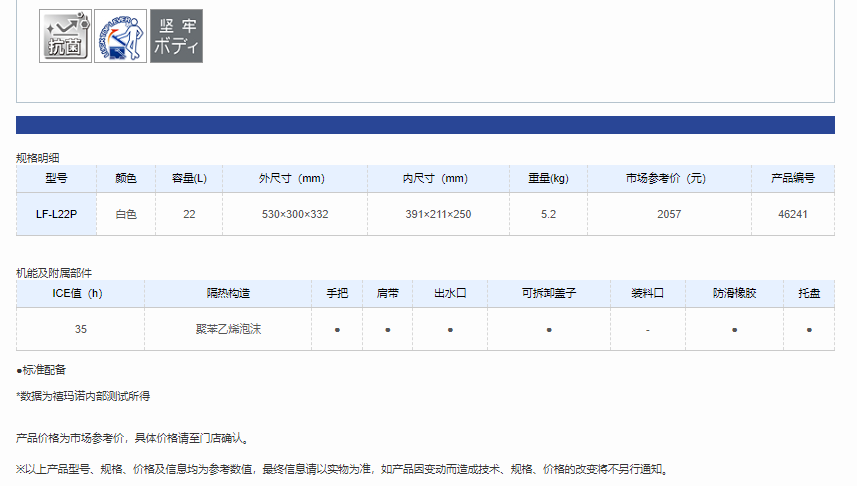
Task: Click the 规格明细 section title
Action: point(38,158)
